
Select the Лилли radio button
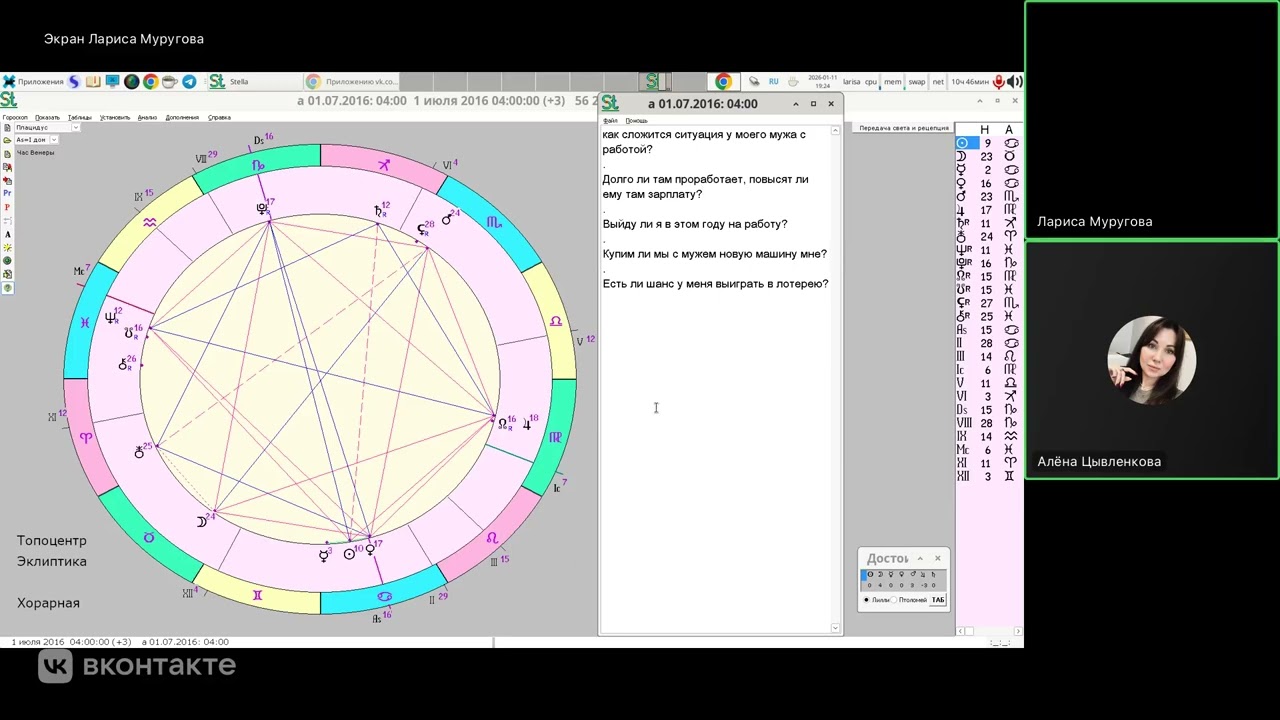tap(866, 600)
